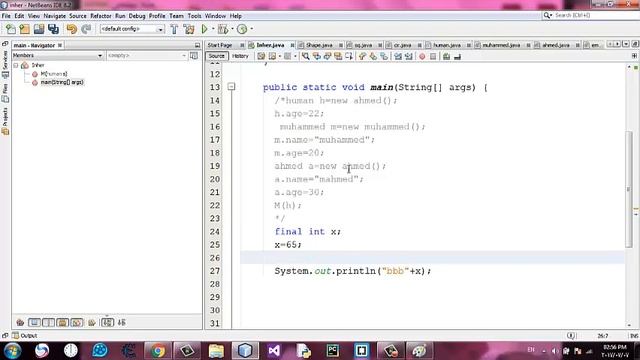This screenshot has width=640, height=360.
Task: Run the project with the green arrow
Action: click(x=204, y=29)
